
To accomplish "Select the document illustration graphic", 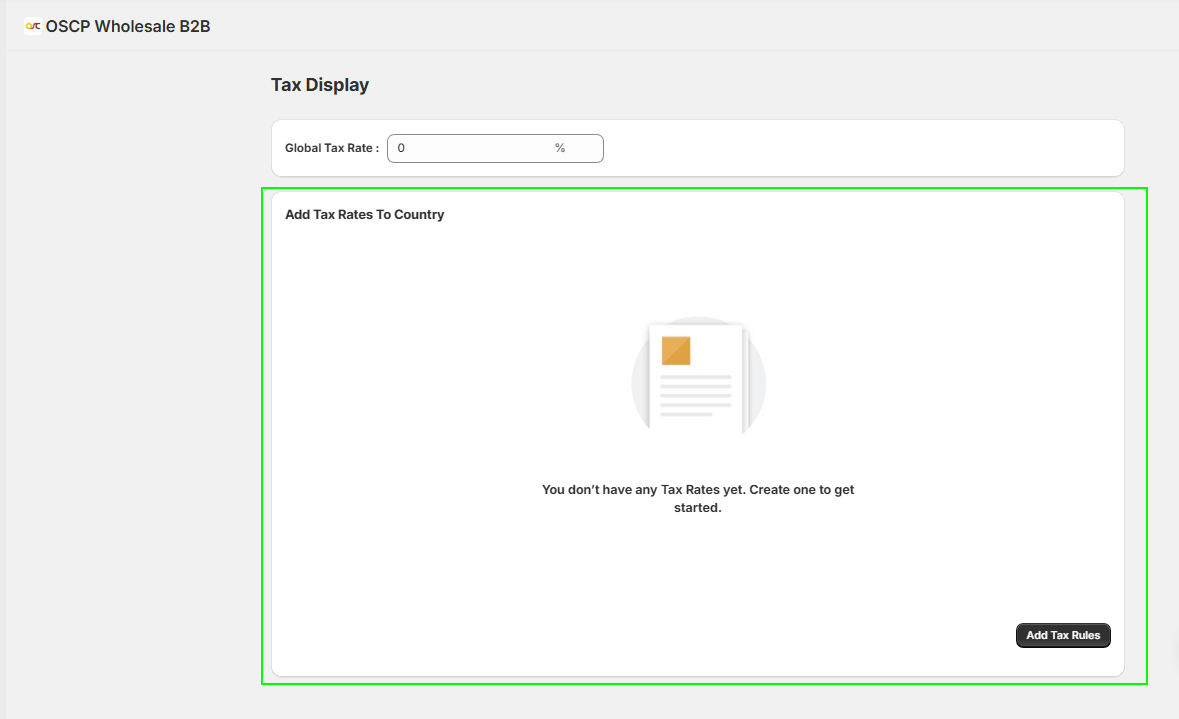I will click(x=698, y=377).
